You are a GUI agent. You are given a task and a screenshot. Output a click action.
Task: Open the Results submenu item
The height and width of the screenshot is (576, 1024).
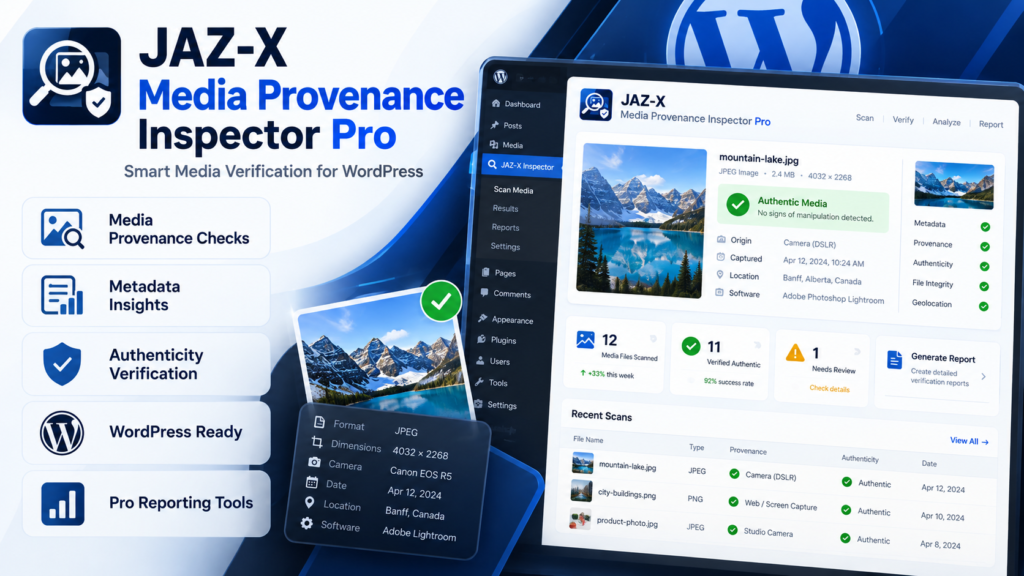[505, 208]
